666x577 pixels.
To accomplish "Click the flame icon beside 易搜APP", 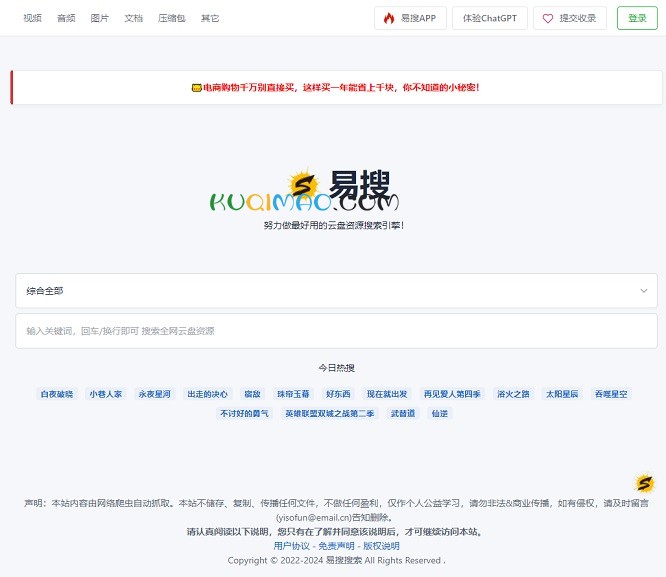I will [389, 18].
